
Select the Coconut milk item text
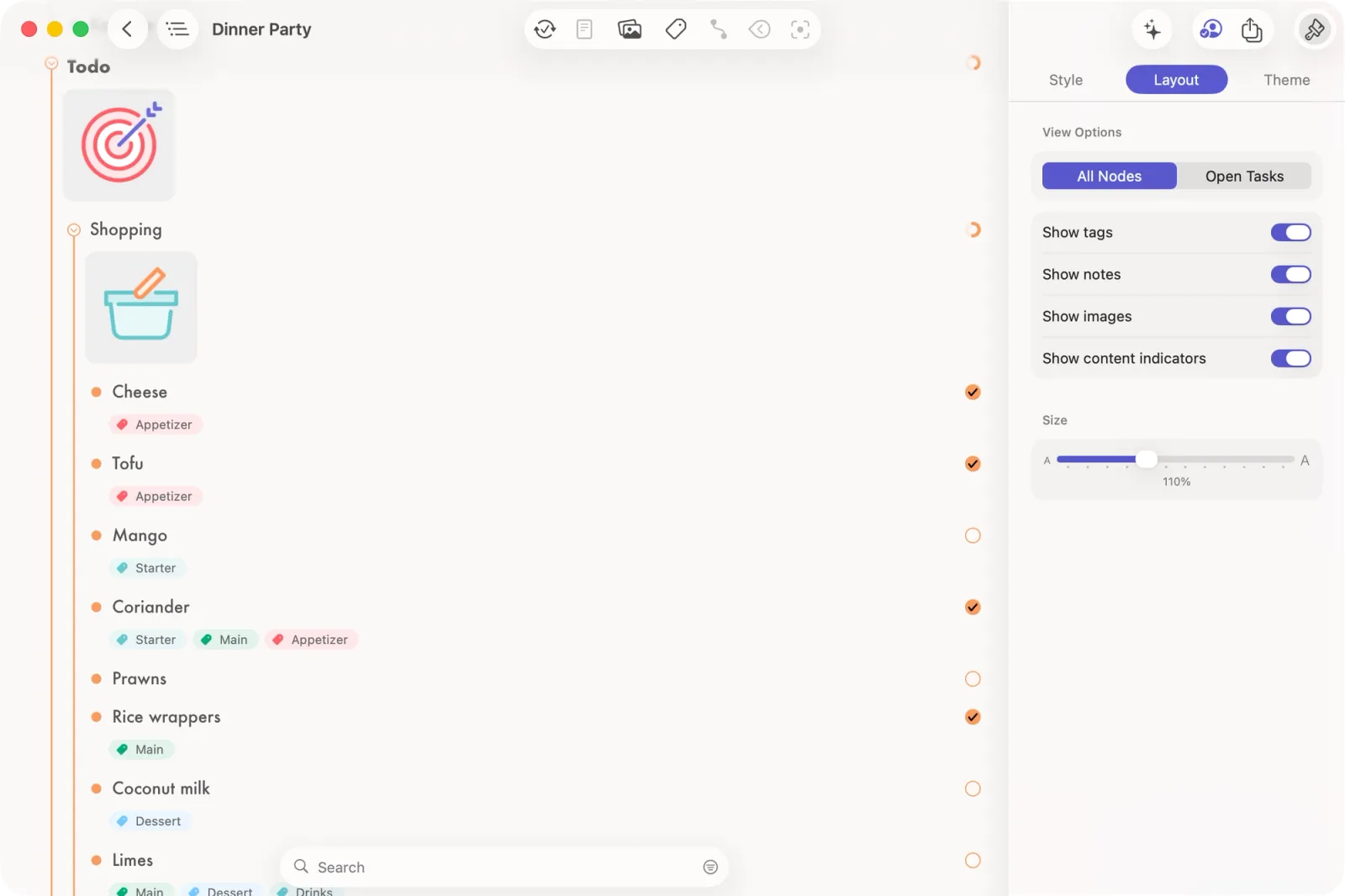coord(161,788)
